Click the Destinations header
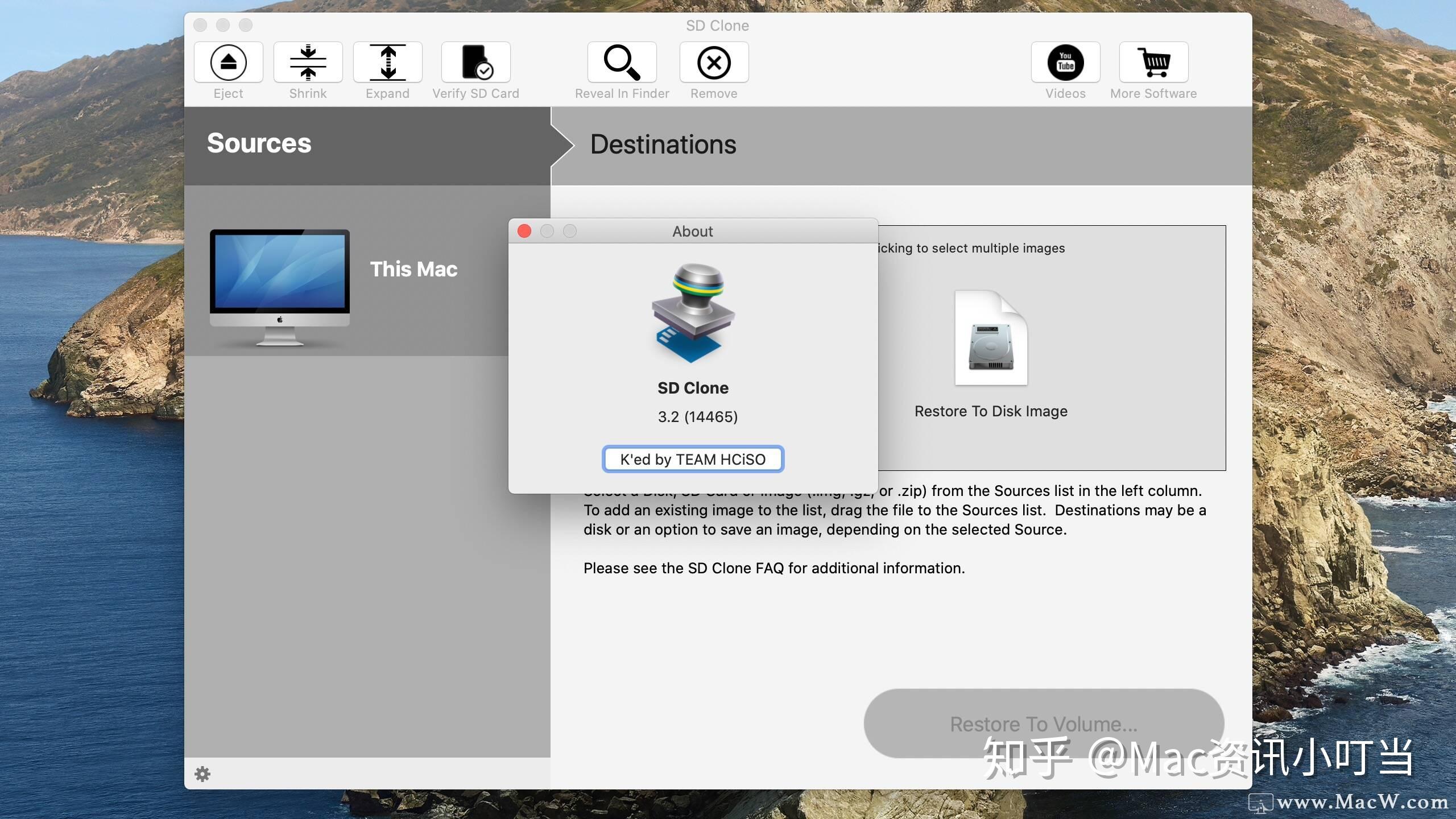This screenshot has height=819, width=1456. (663, 144)
